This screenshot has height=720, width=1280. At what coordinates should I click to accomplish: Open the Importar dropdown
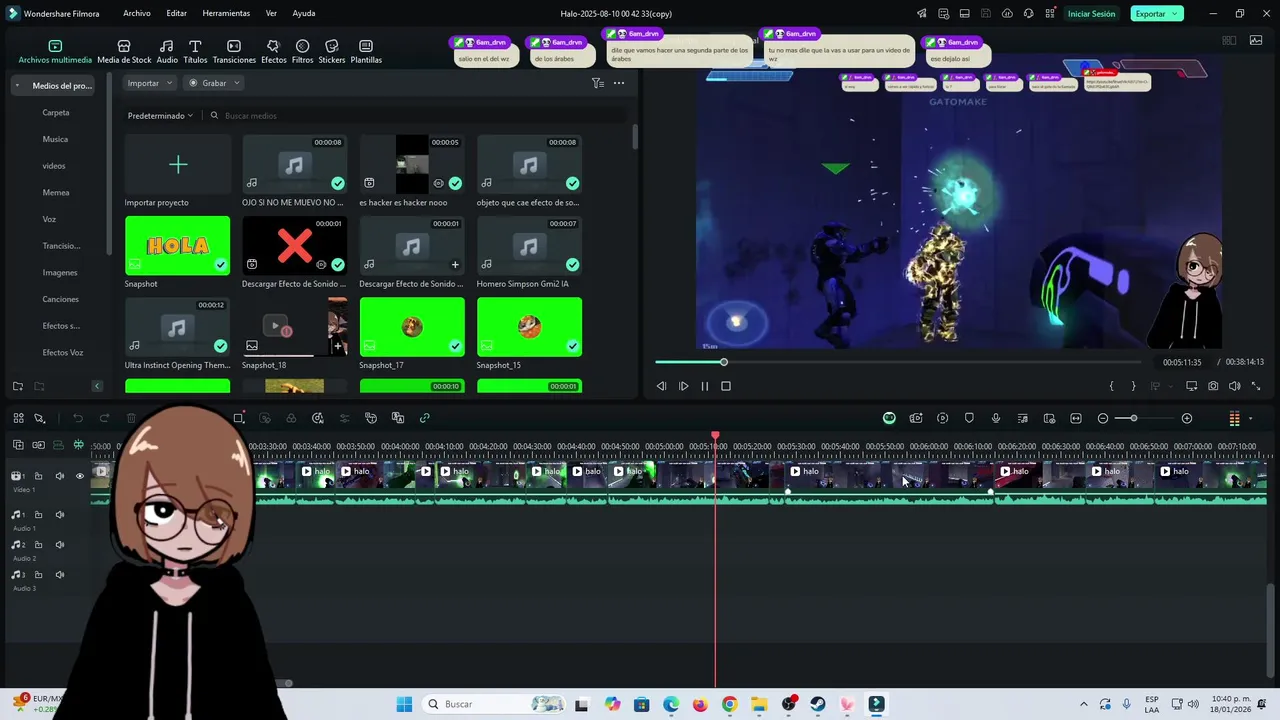[149, 83]
